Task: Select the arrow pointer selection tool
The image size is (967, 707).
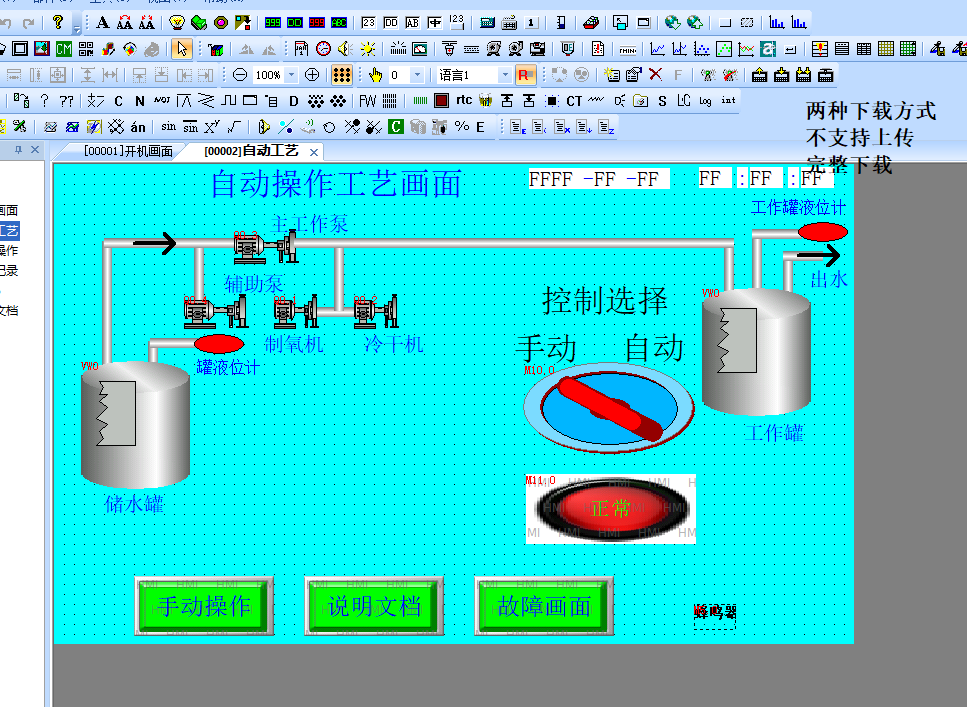Action: pyautogui.click(x=181, y=48)
